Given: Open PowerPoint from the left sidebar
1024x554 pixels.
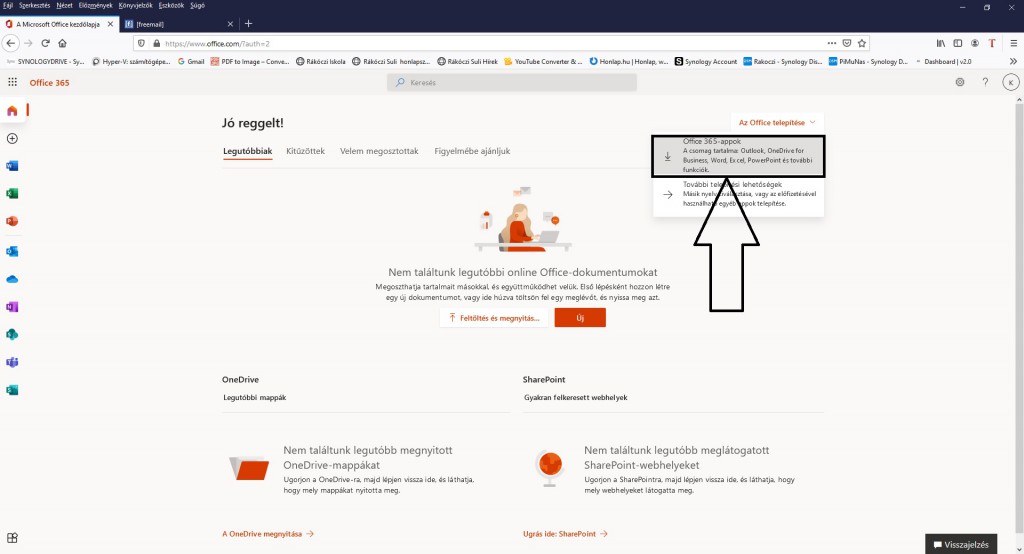Looking at the screenshot, I should [x=12, y=221].
